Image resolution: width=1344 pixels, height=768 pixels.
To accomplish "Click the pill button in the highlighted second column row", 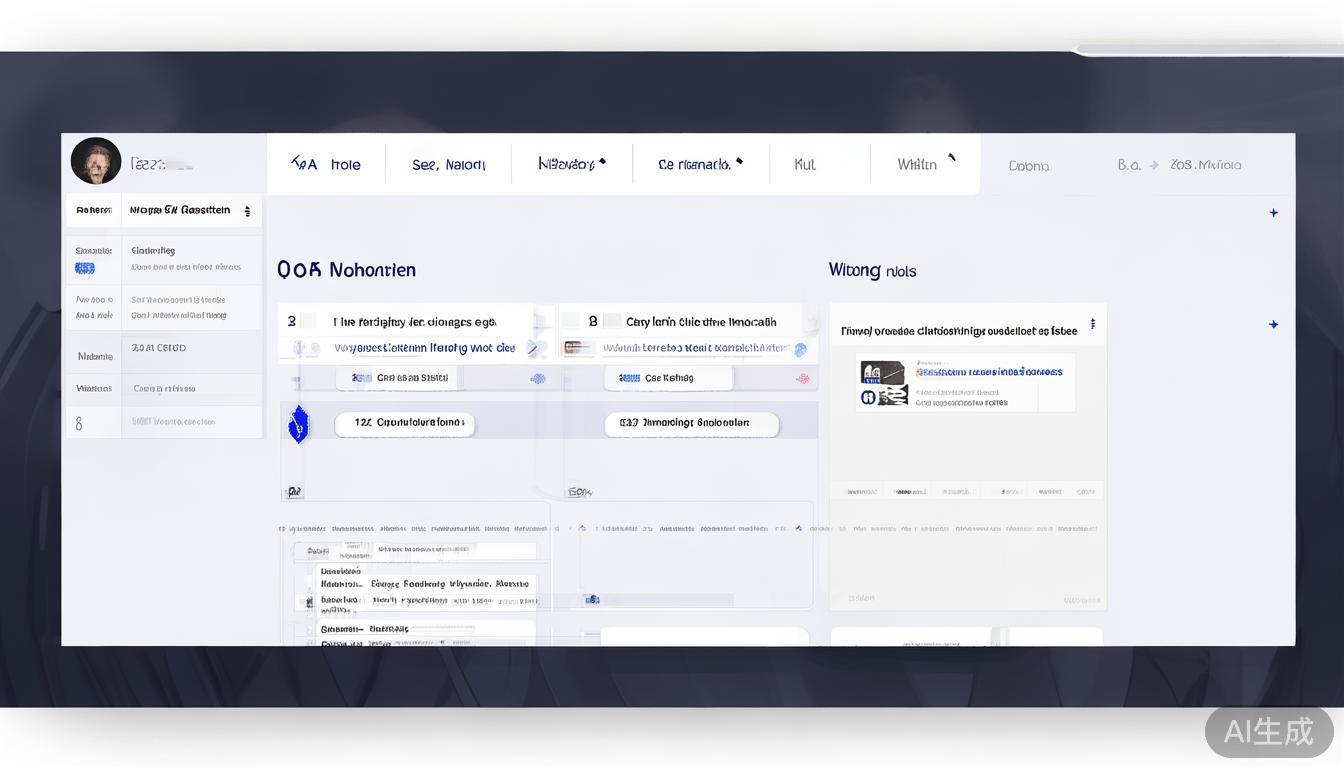I will [691, 423].
